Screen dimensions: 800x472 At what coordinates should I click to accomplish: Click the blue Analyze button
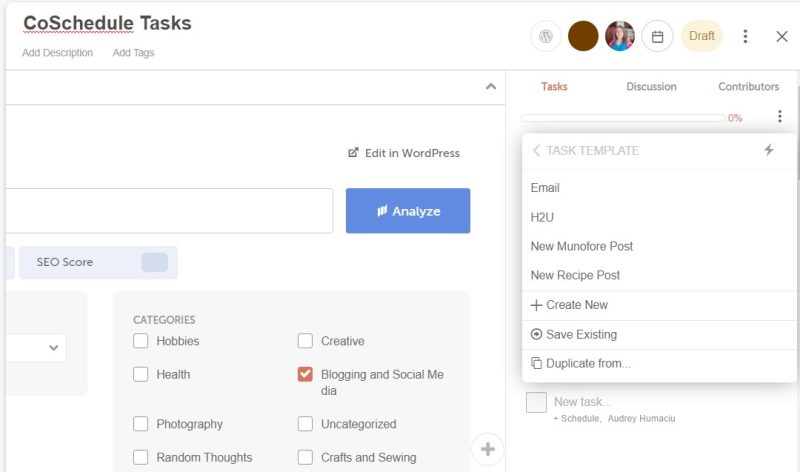pyautogui.click(x=408, y=211)
